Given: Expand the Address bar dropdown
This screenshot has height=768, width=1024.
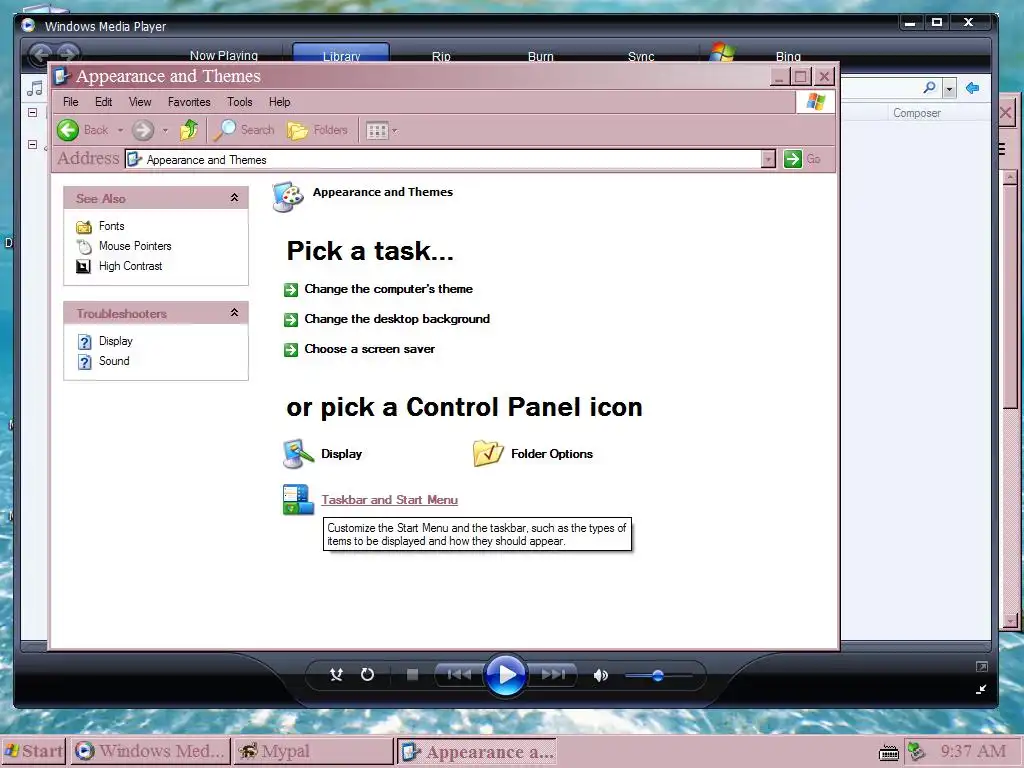Looking at the screenshot, I should [769, 159].
